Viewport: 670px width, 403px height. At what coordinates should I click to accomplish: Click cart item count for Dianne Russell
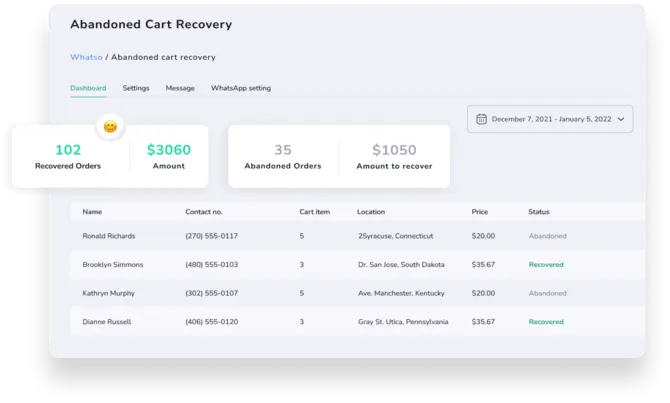click(302, 322)
